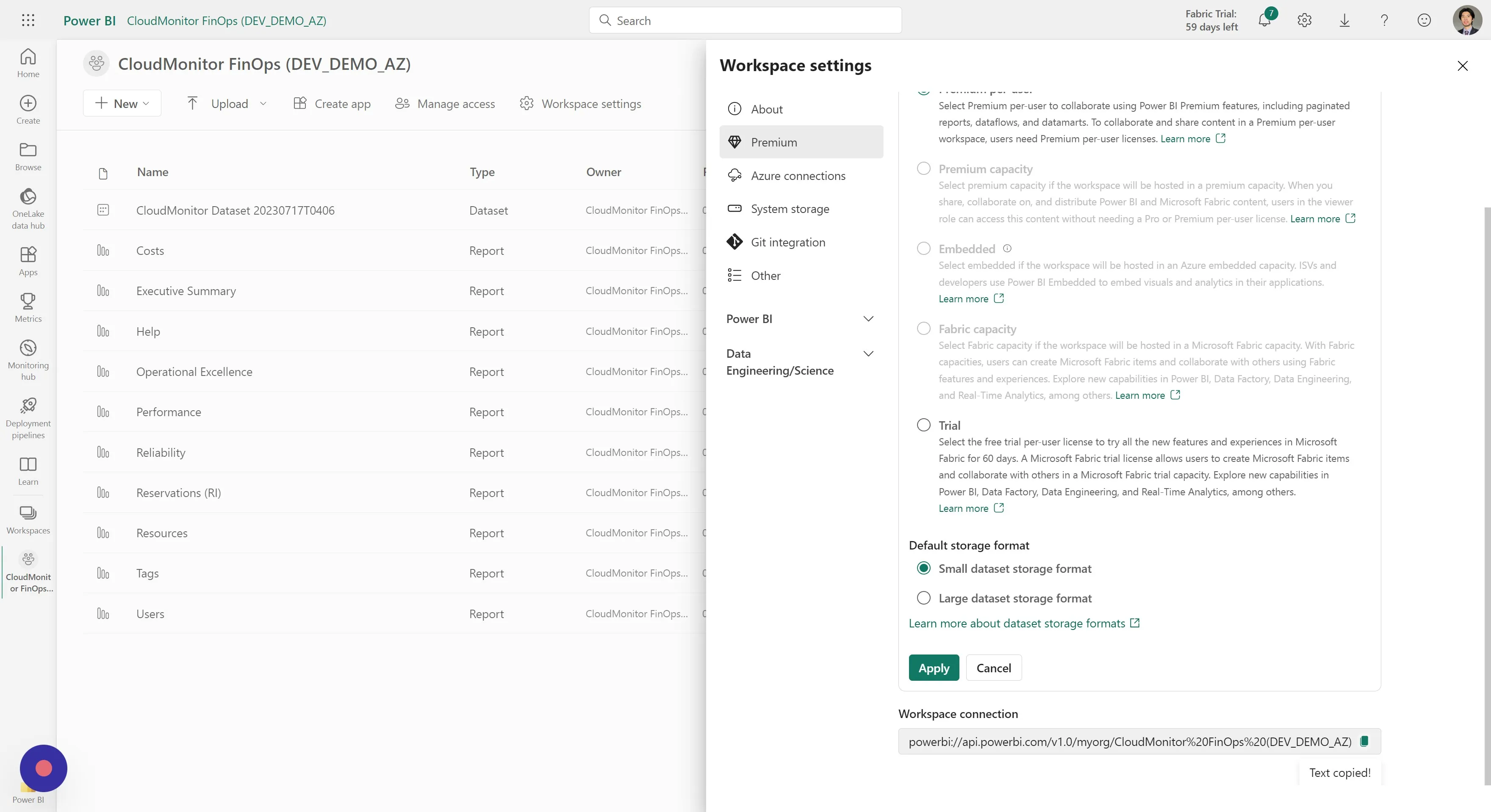
Task: Go to Home in left navigation
Action: click(28, 63)
